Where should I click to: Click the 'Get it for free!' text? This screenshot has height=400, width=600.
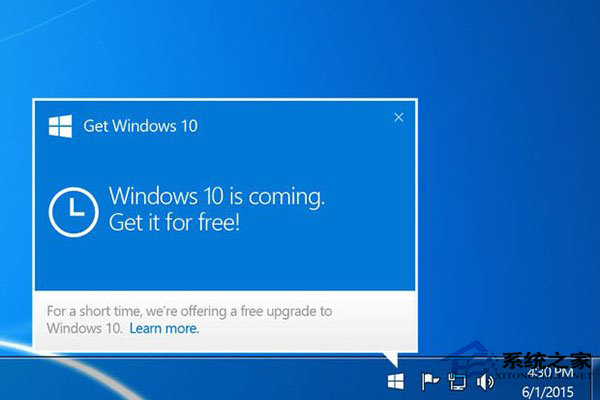174,222
